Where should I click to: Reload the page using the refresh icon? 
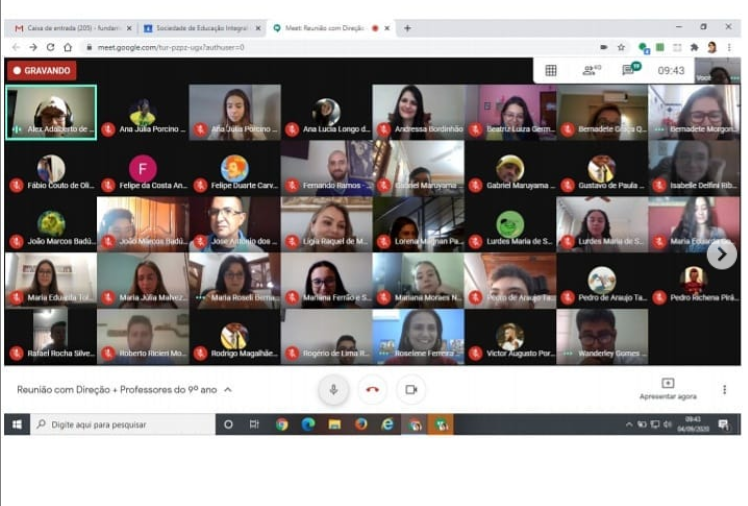coord(50,47)
